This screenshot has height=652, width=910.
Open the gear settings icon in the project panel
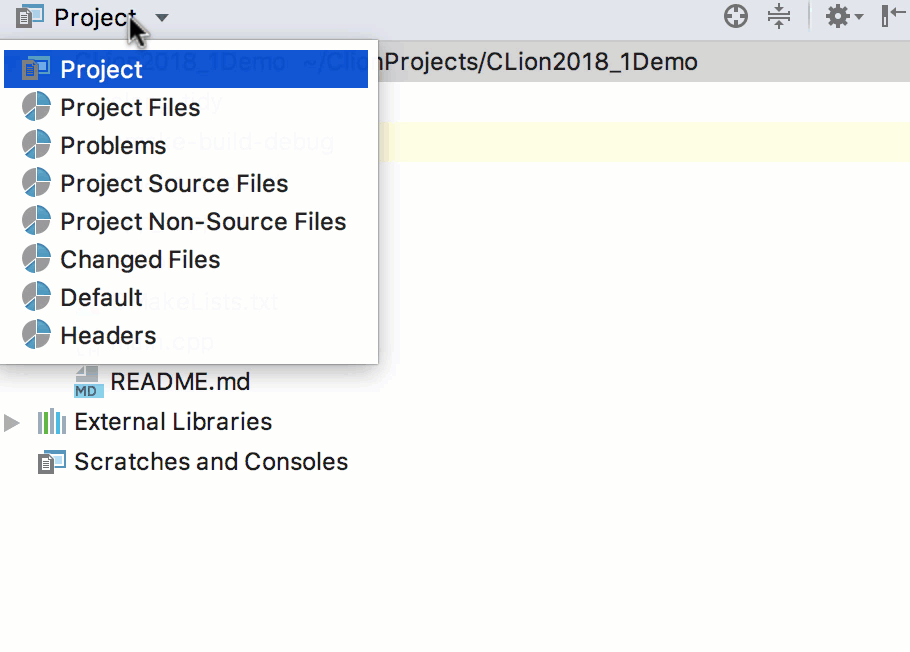coord(837,16)
